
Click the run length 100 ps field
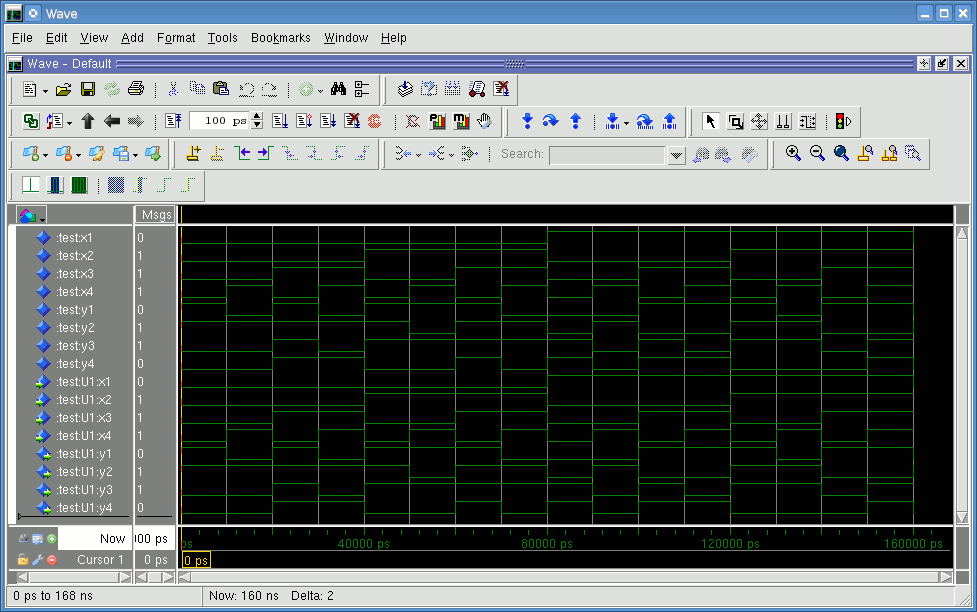pos(219,121)
